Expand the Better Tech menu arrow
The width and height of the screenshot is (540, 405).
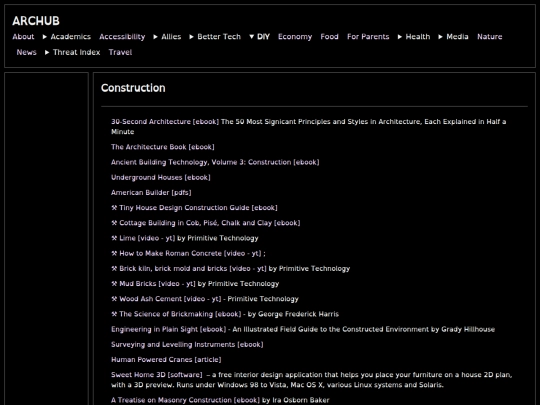click(191, 37)
